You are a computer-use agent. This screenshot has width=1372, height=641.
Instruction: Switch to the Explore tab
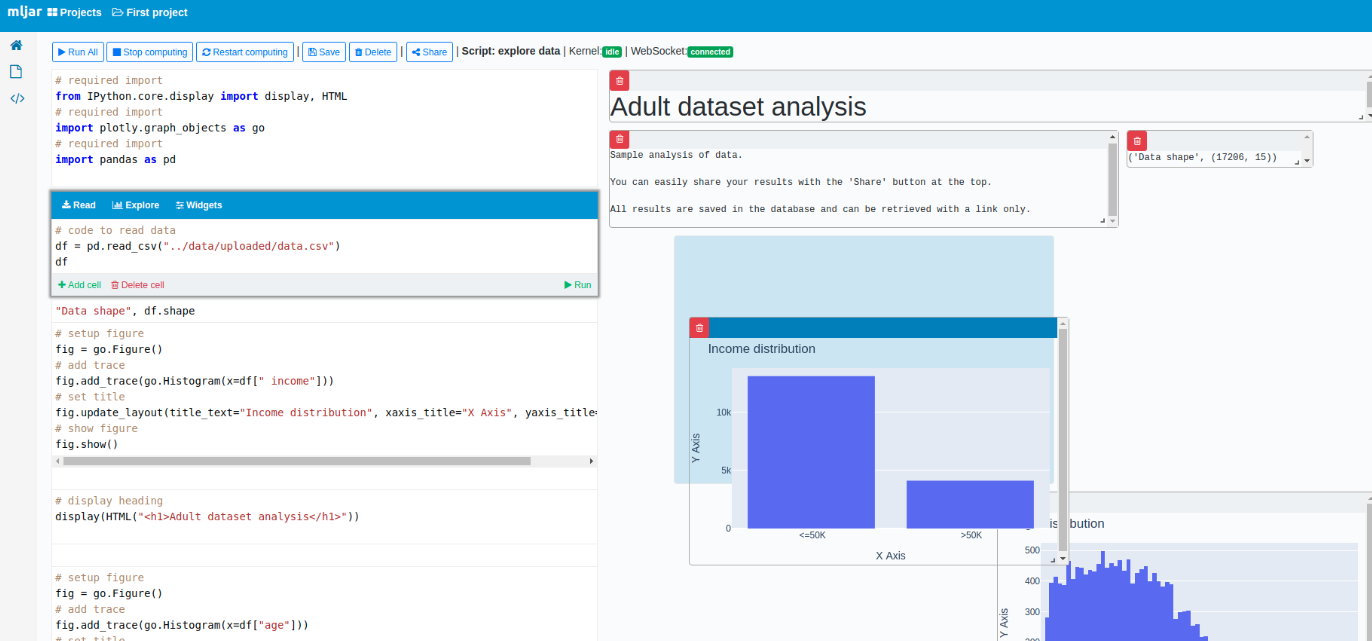pyautogui.click(x=136, y=205)
